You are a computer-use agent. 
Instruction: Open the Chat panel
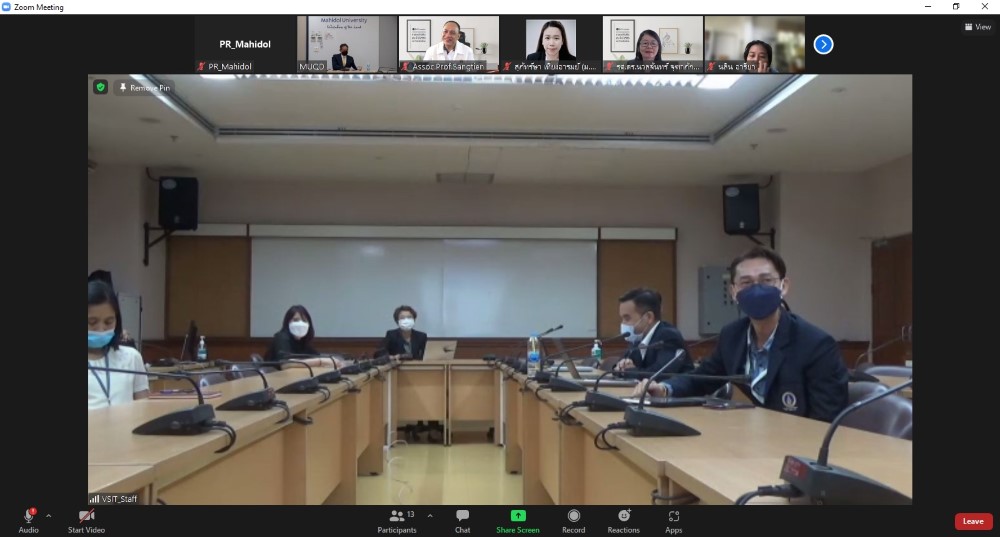coord(462,516)
